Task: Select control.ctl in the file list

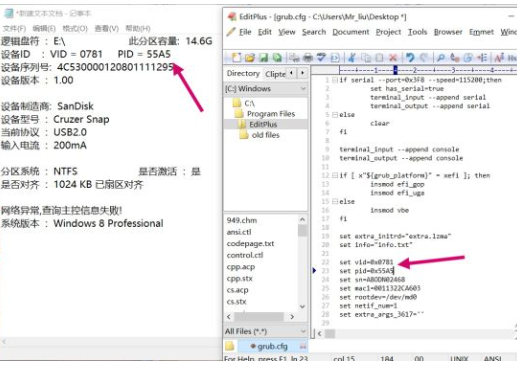Action: (245, 255)
